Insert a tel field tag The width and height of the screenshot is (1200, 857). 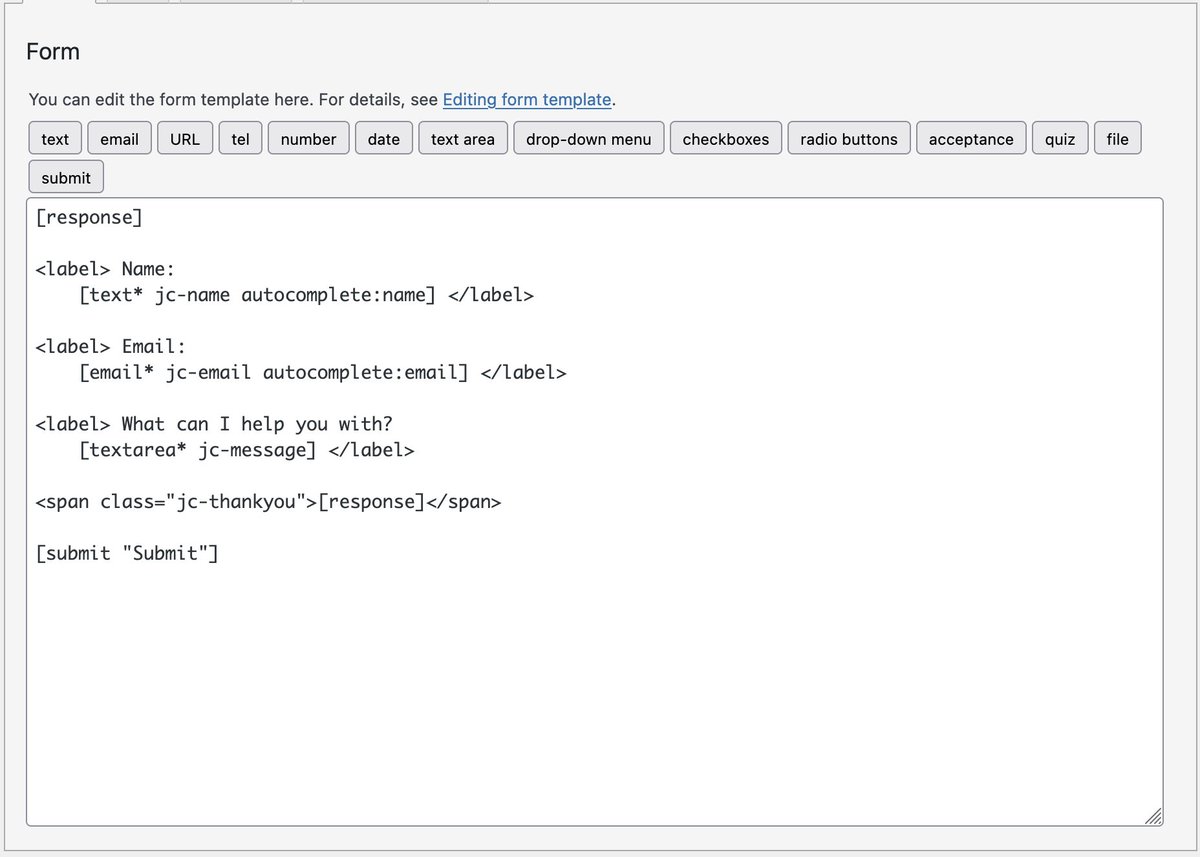[240, 139]
